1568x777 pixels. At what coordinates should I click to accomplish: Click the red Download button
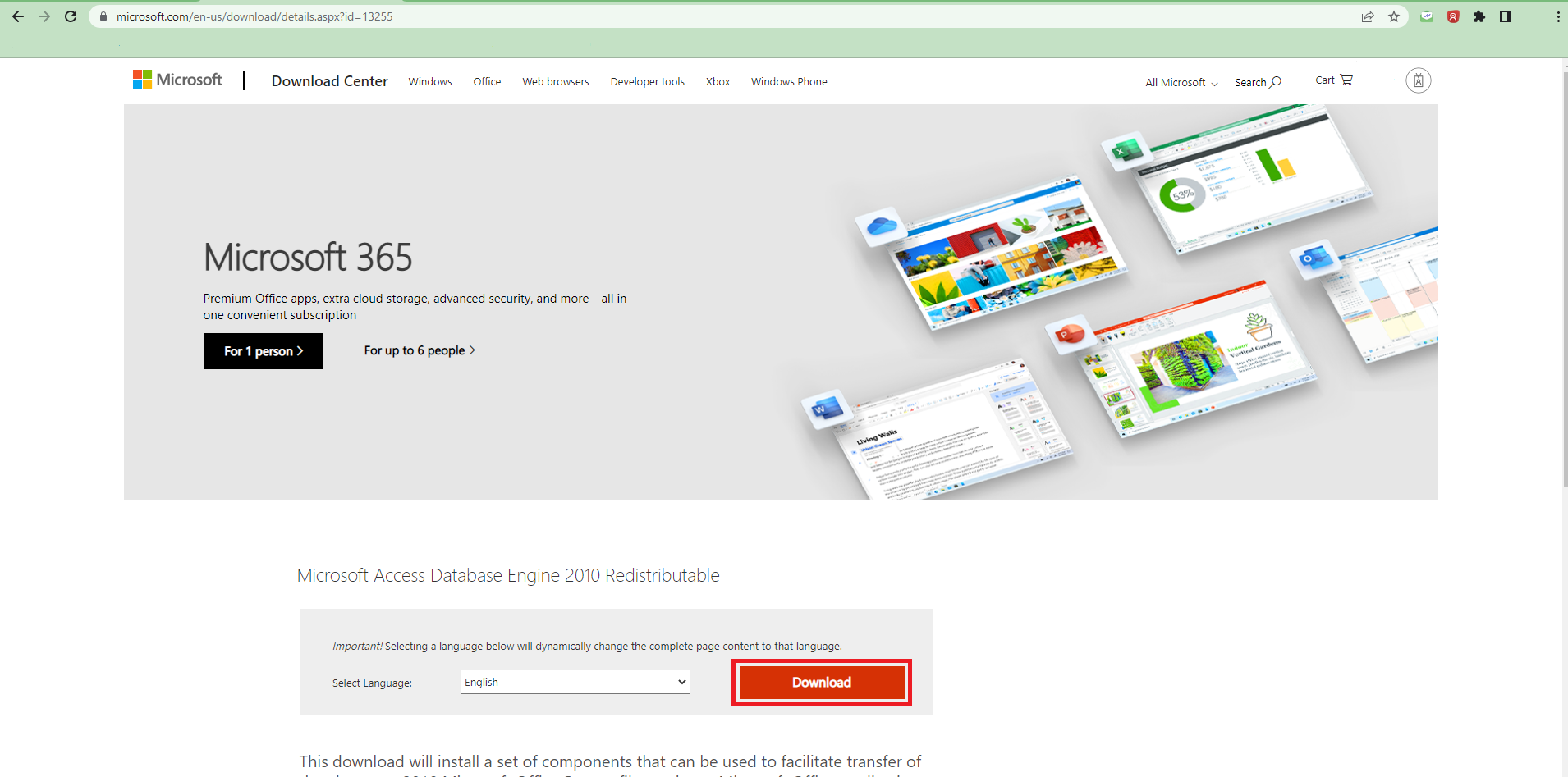(x=822, y=683)
